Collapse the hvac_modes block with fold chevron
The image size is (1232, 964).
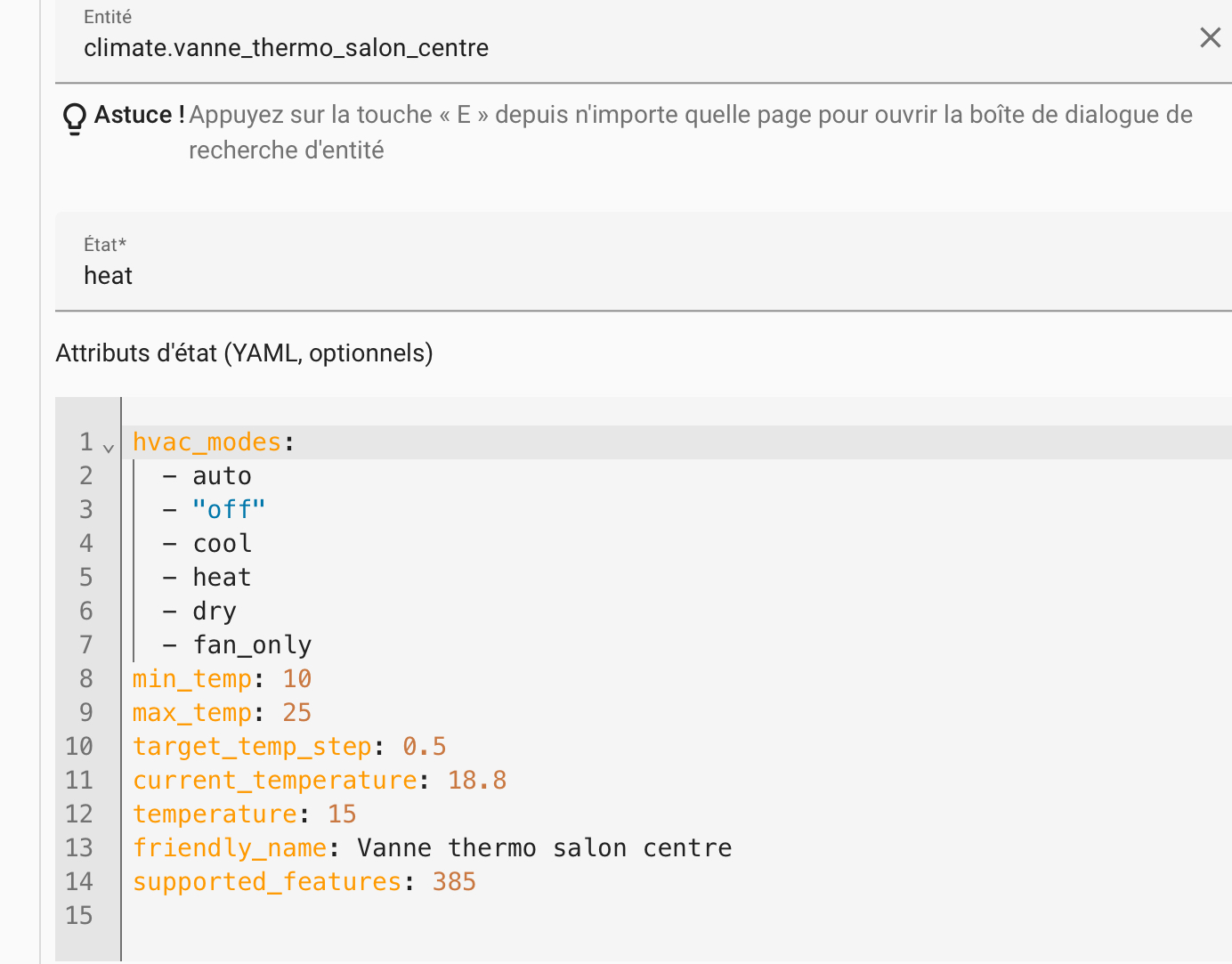109,448
